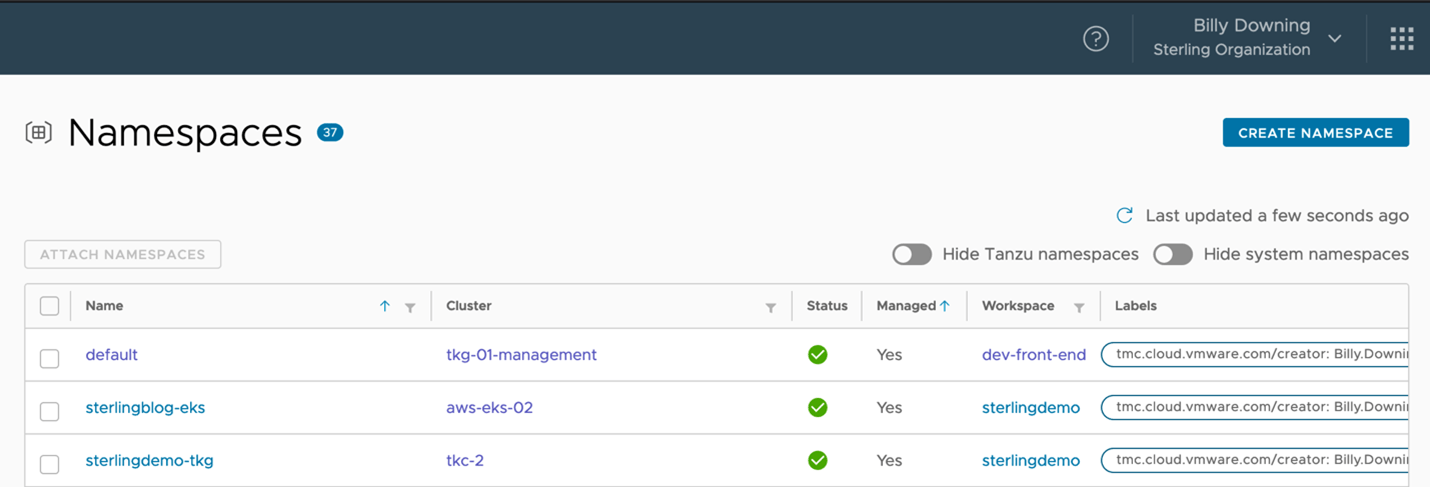Image resolution: width=1430 pixels, height=487 pixels.
Task: Expand the Billy Downing account dropdown
Action: tap(1334, 39)
